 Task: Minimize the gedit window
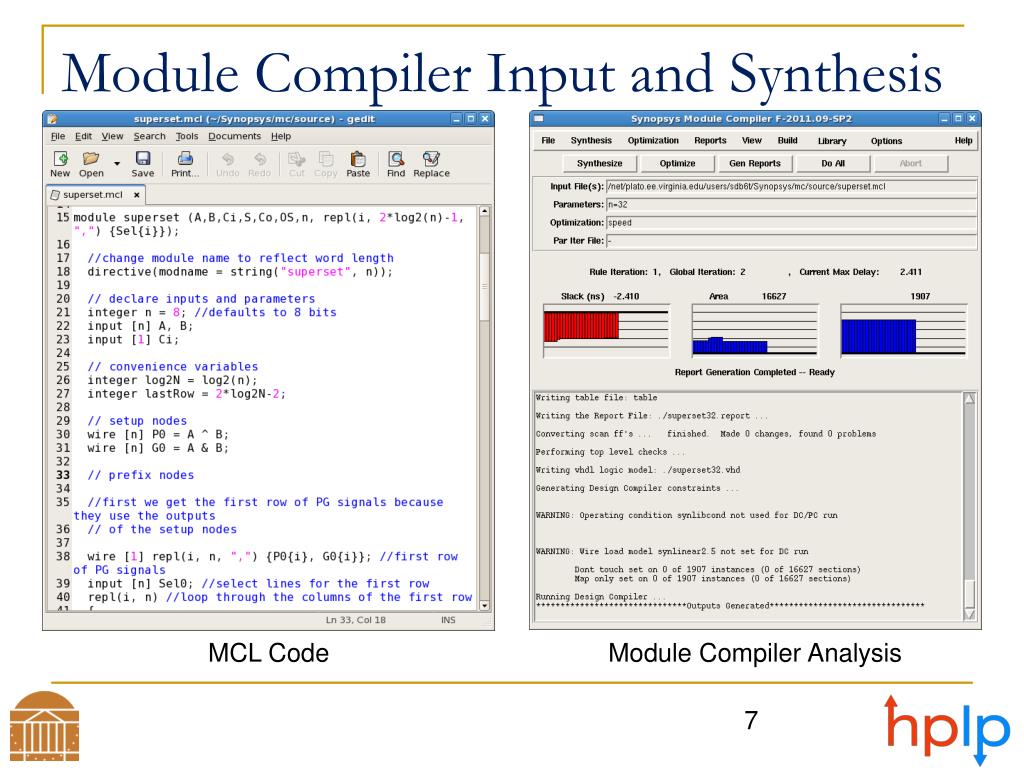(456, 119)
